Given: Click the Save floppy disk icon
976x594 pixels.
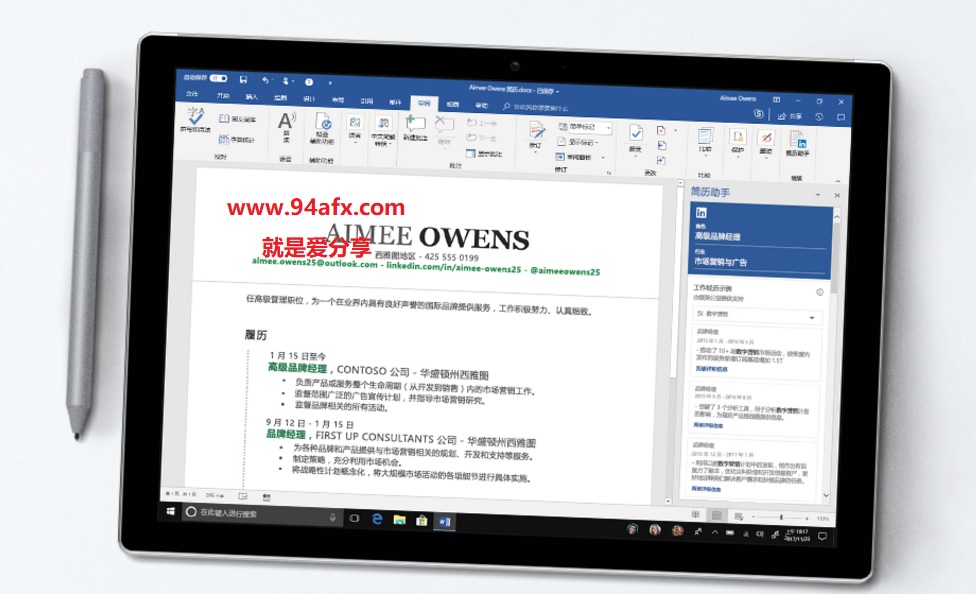Looking at the screenshot, I should 243,79.
